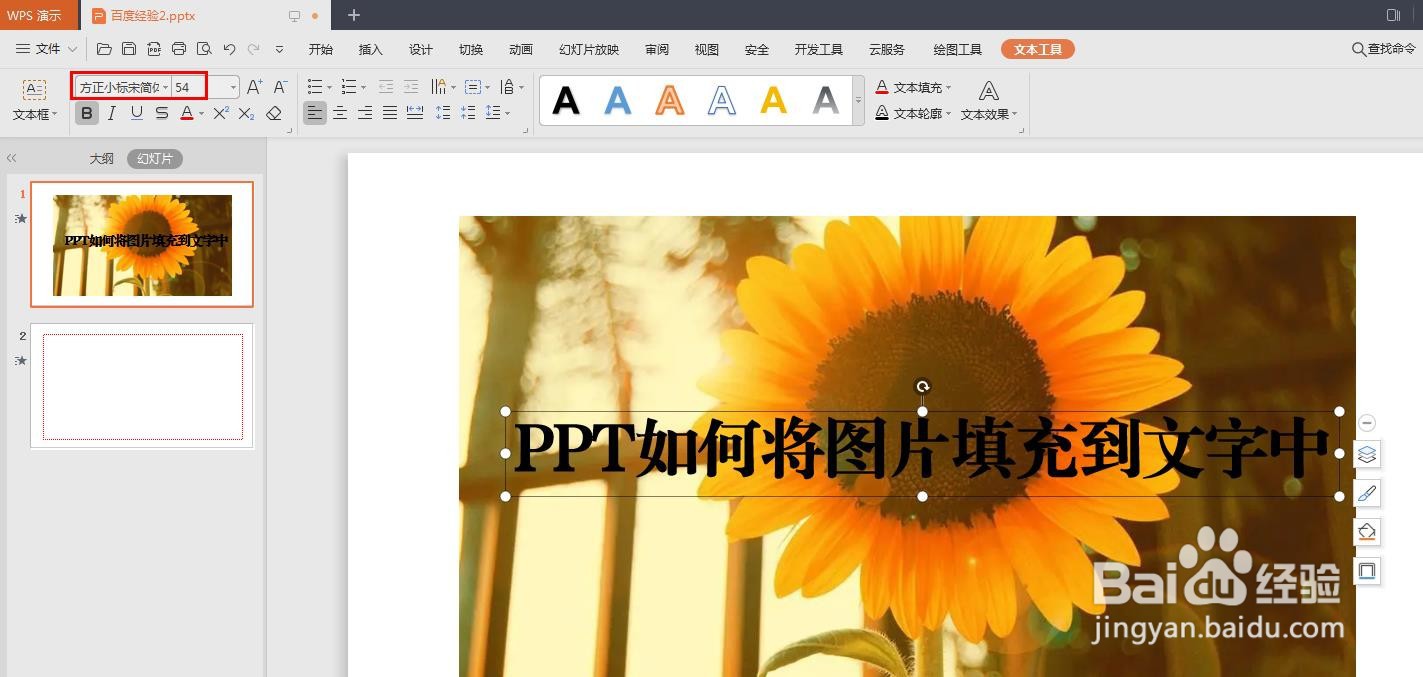The image size is (1423, 677).
Task: Toggle italic formatting
Action: [111, 113]
